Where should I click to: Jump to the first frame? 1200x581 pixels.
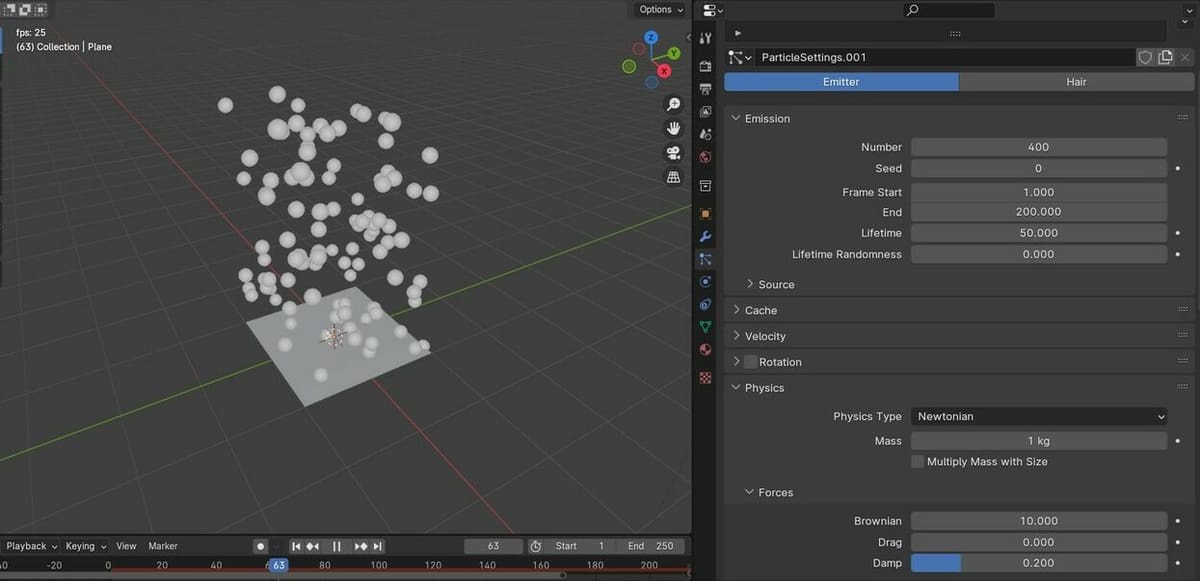click(296, 546)
